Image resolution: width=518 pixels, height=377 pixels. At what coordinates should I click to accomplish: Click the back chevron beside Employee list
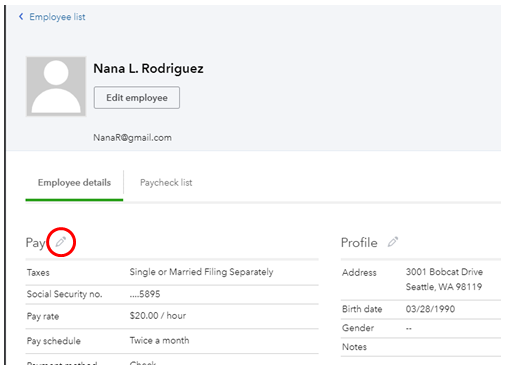coord(21,16)
